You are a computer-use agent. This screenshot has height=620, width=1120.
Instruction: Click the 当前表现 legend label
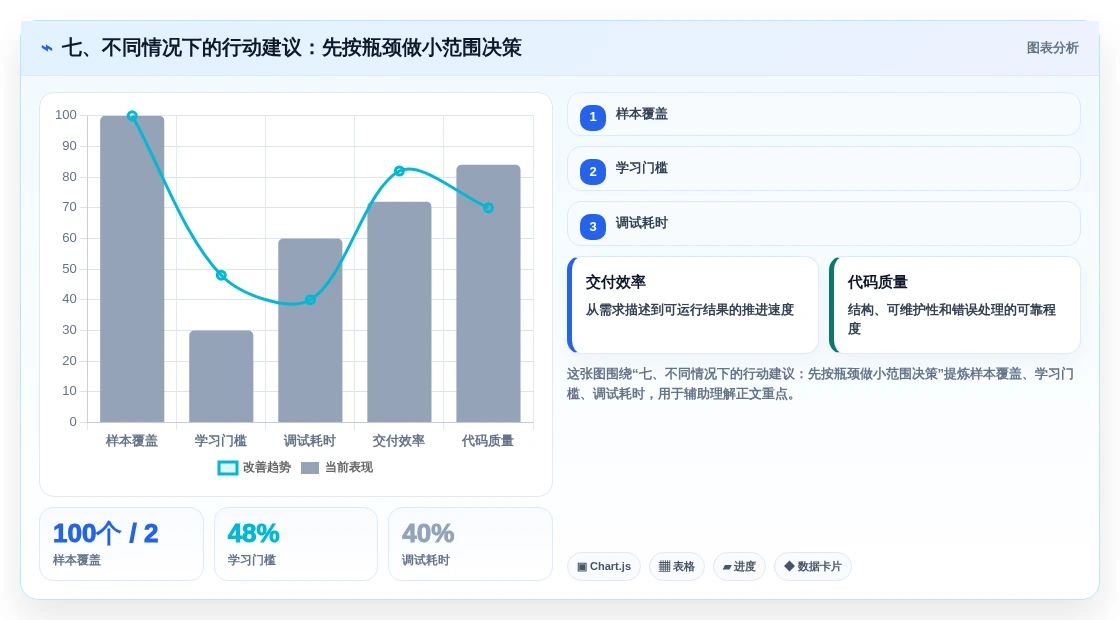[x=349, y=467]
